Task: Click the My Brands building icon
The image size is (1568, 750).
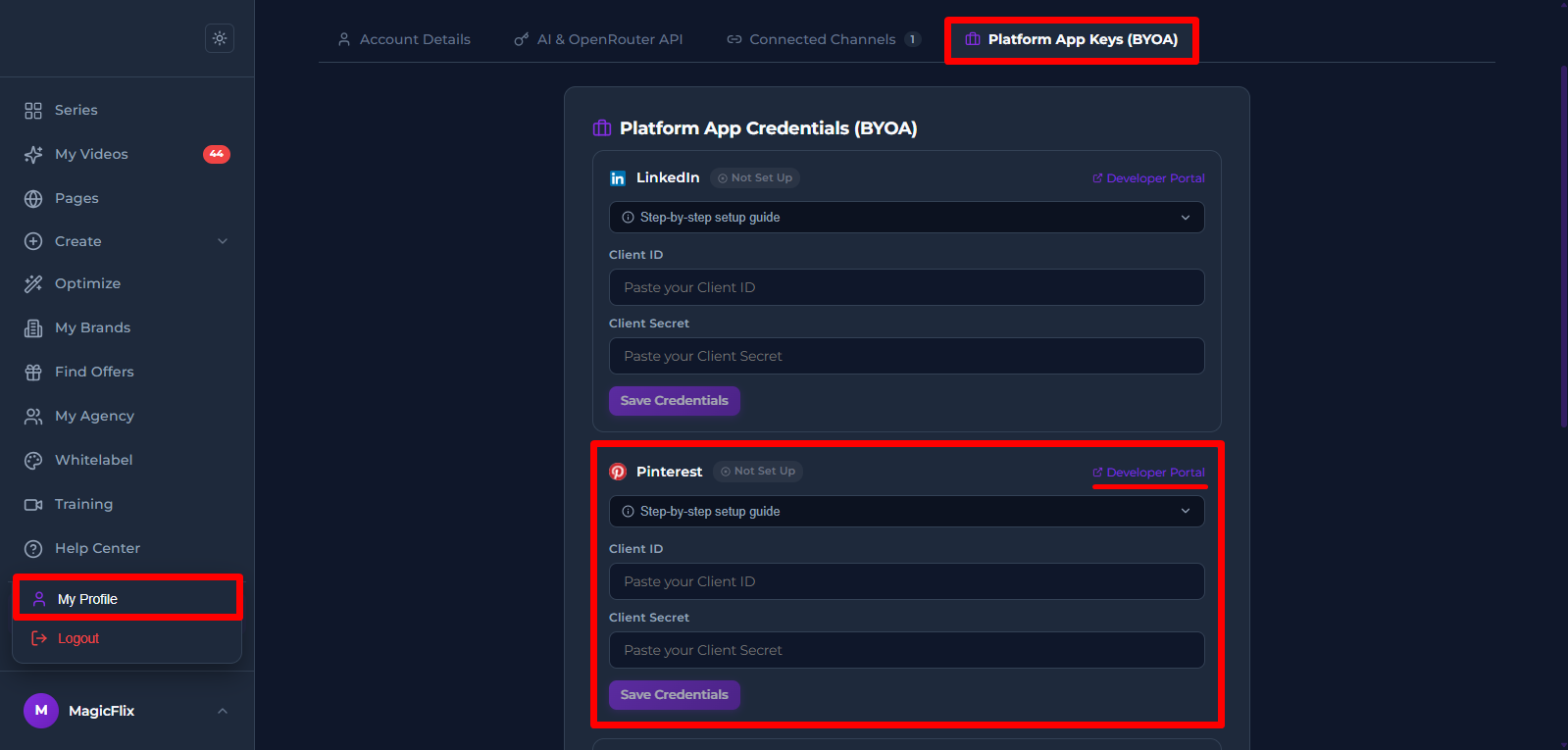Action: click(33, 327)
